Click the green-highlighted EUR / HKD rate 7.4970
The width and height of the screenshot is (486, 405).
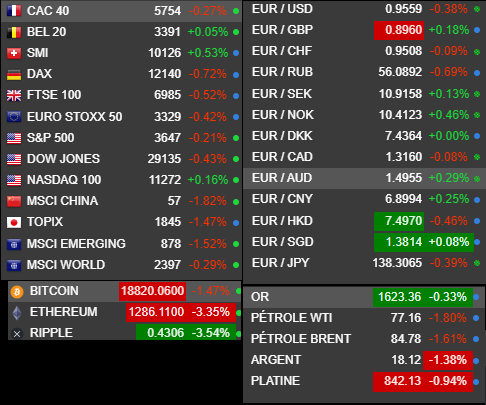pyautogui.click(x=399, y=221)
